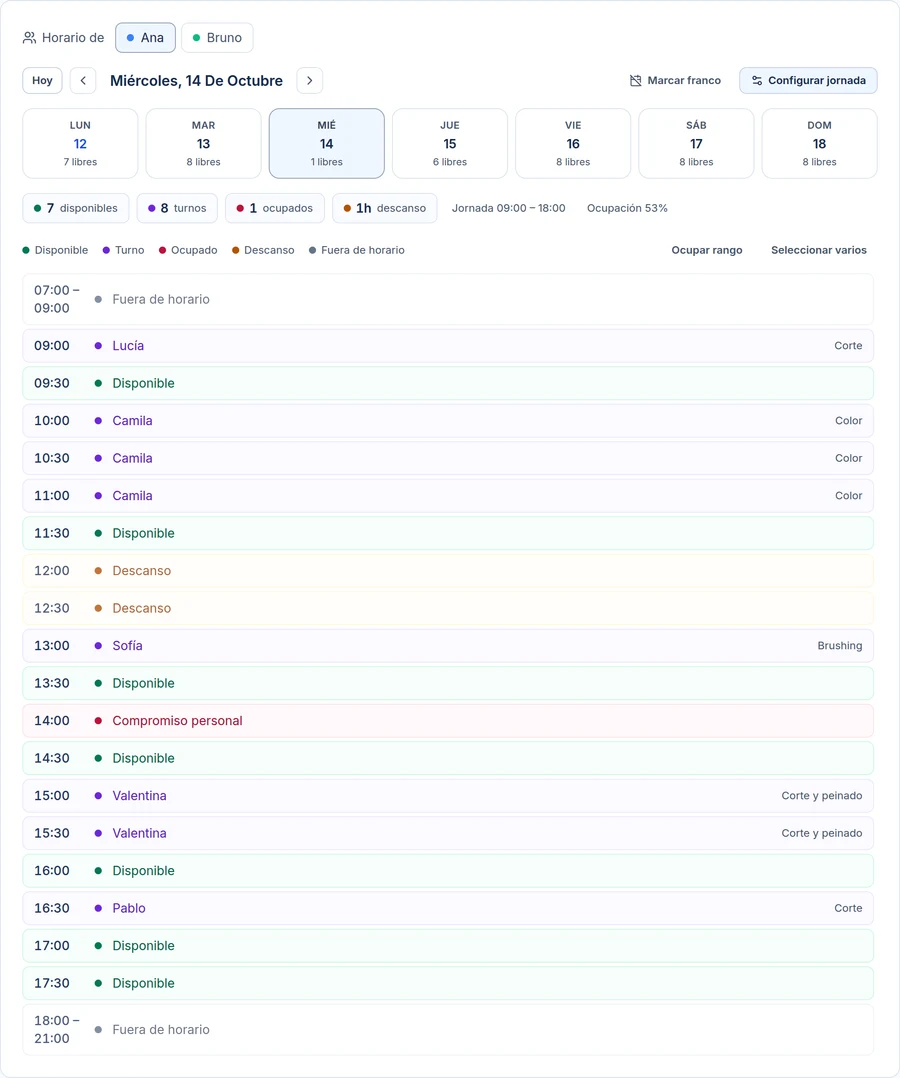Select Friday 16 day tab
The height and width of the screenshot is (1078, 900).
(573, 143)
